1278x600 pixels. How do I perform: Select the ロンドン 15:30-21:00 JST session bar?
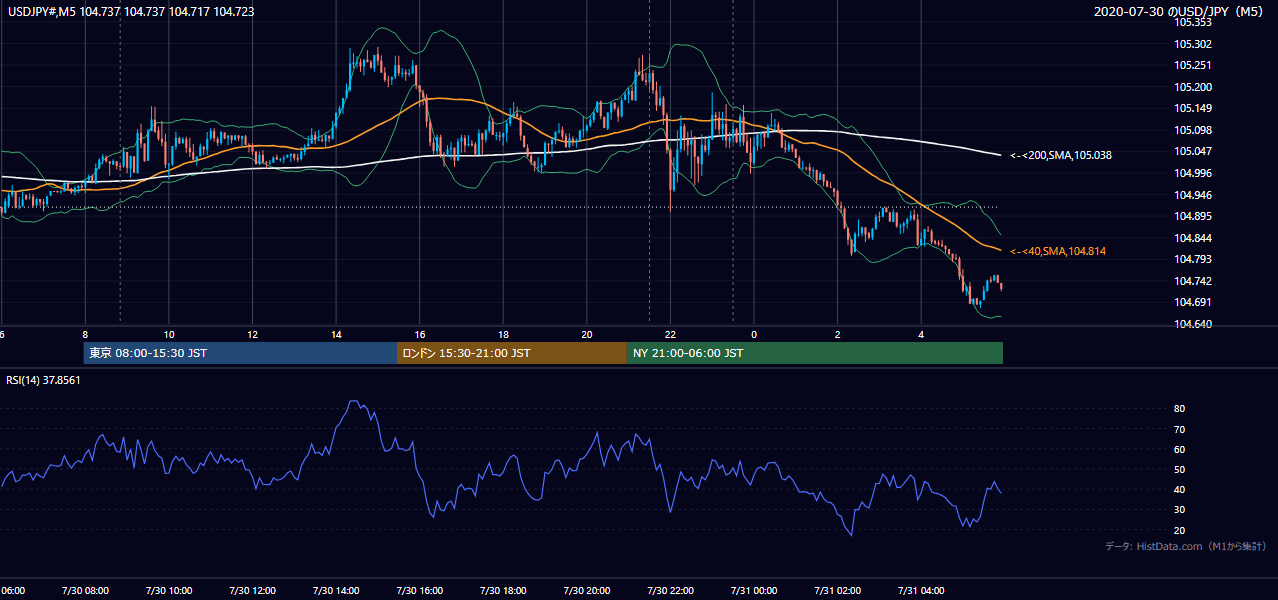point(512,353)
